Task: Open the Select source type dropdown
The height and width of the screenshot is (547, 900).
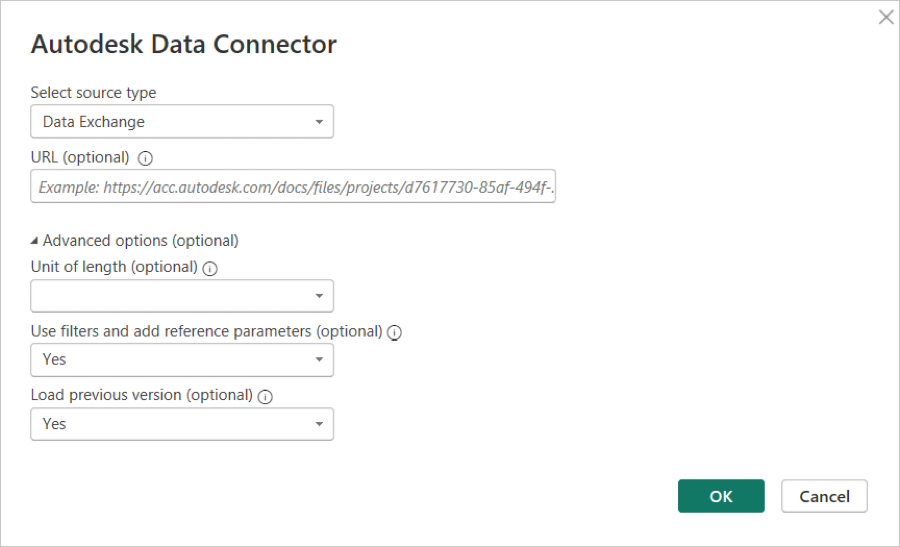Action: (181, 122)
